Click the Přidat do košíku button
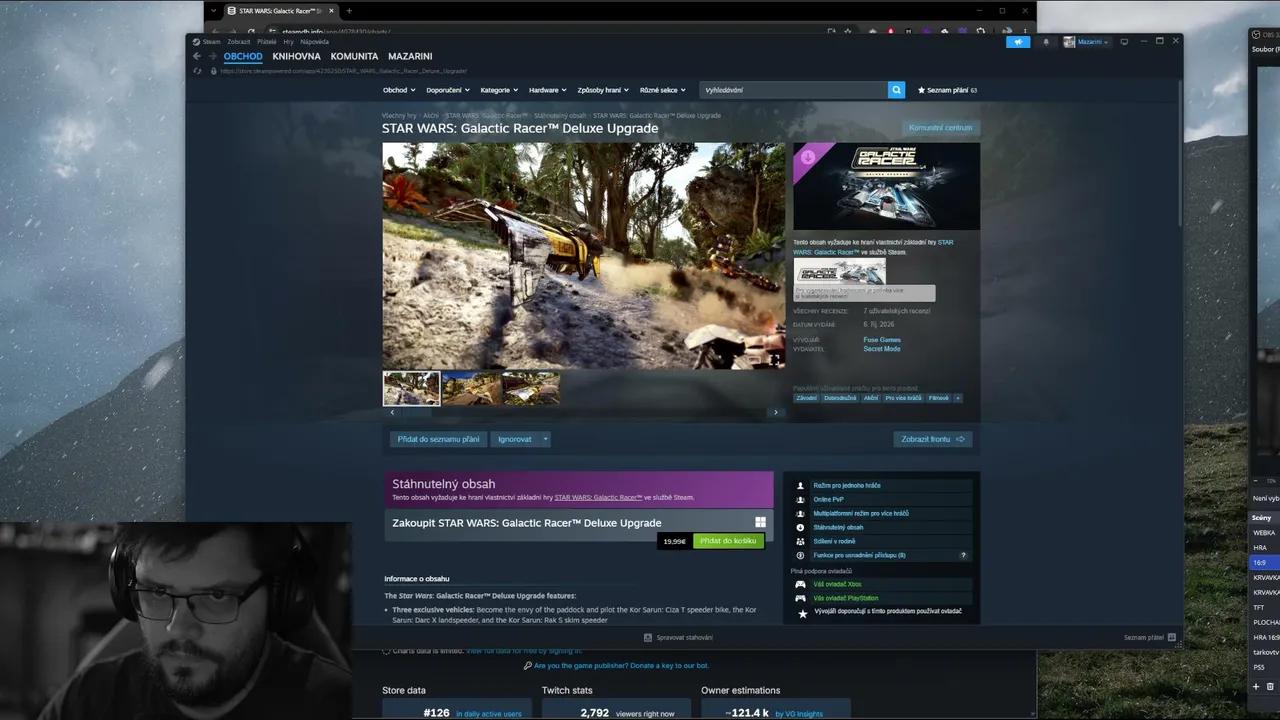1280x720 pixels. pyautogui.click(x=728, y=541)
